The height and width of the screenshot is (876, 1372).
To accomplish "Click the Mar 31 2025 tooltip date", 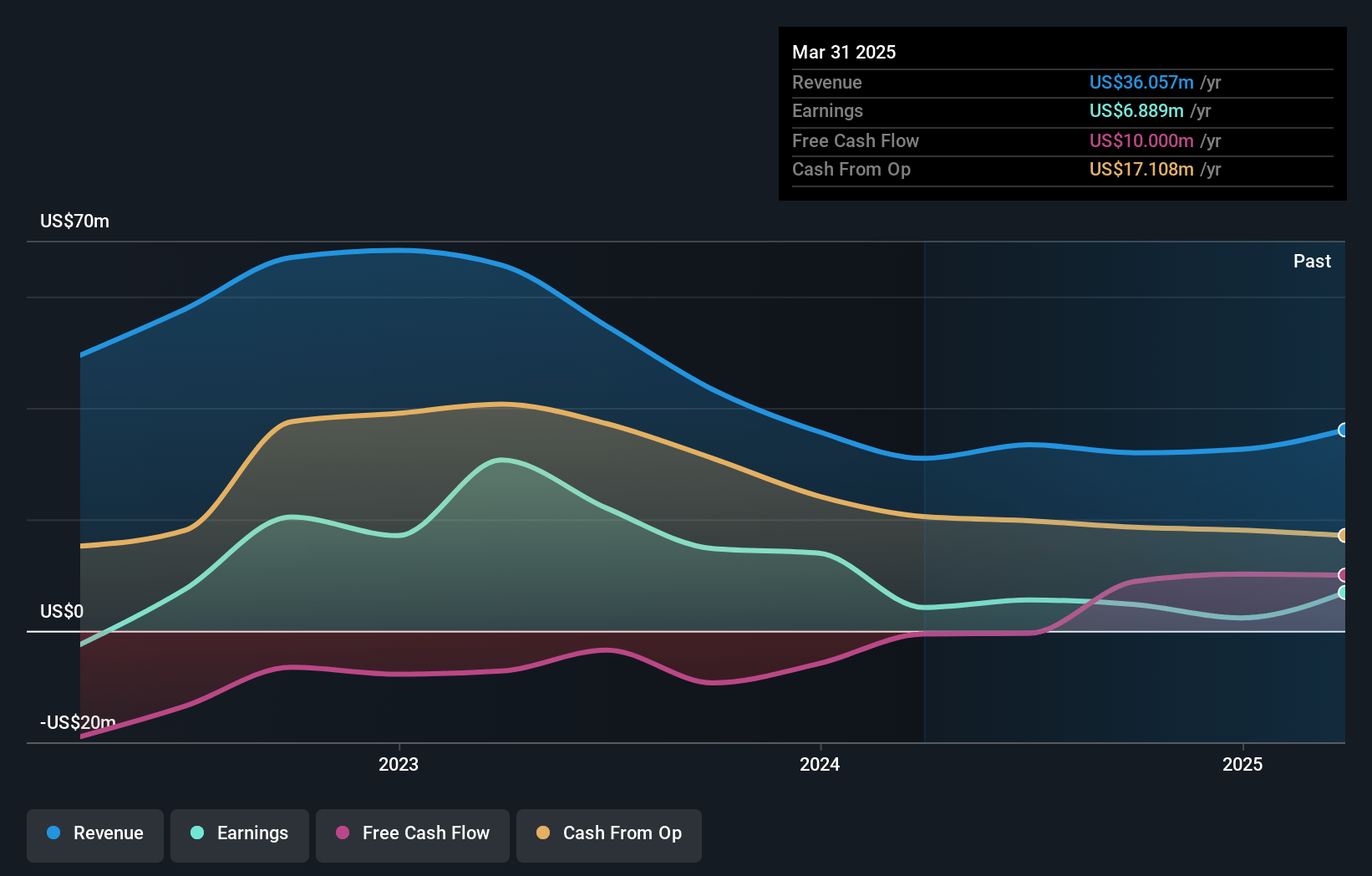I will (x=844, y=52).
